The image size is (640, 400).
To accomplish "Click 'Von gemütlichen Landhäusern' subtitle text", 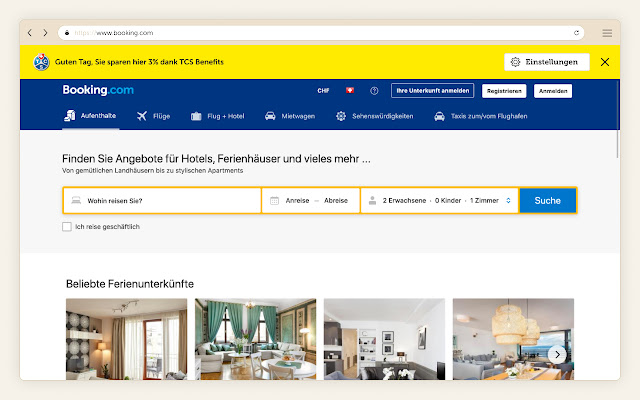I will [152, 171].
